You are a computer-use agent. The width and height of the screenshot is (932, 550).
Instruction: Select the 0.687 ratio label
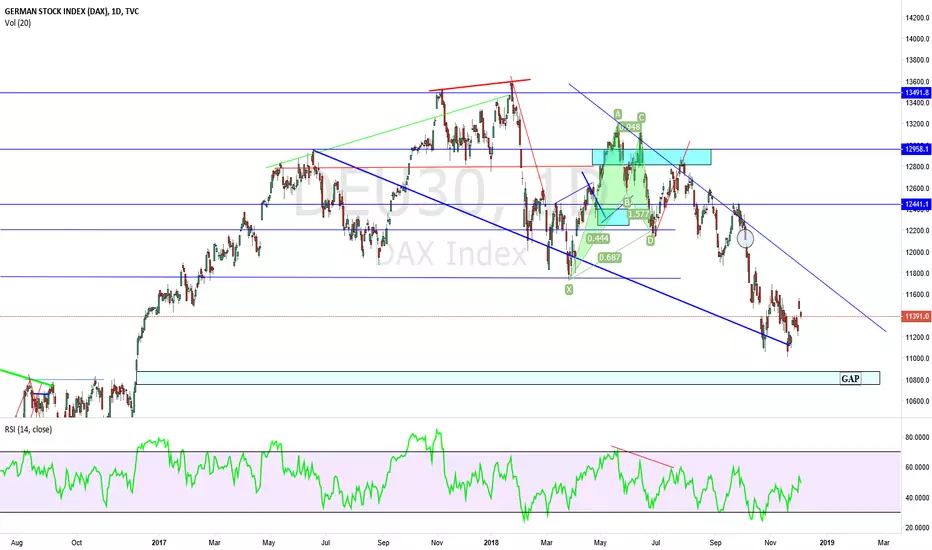point(610,257)
